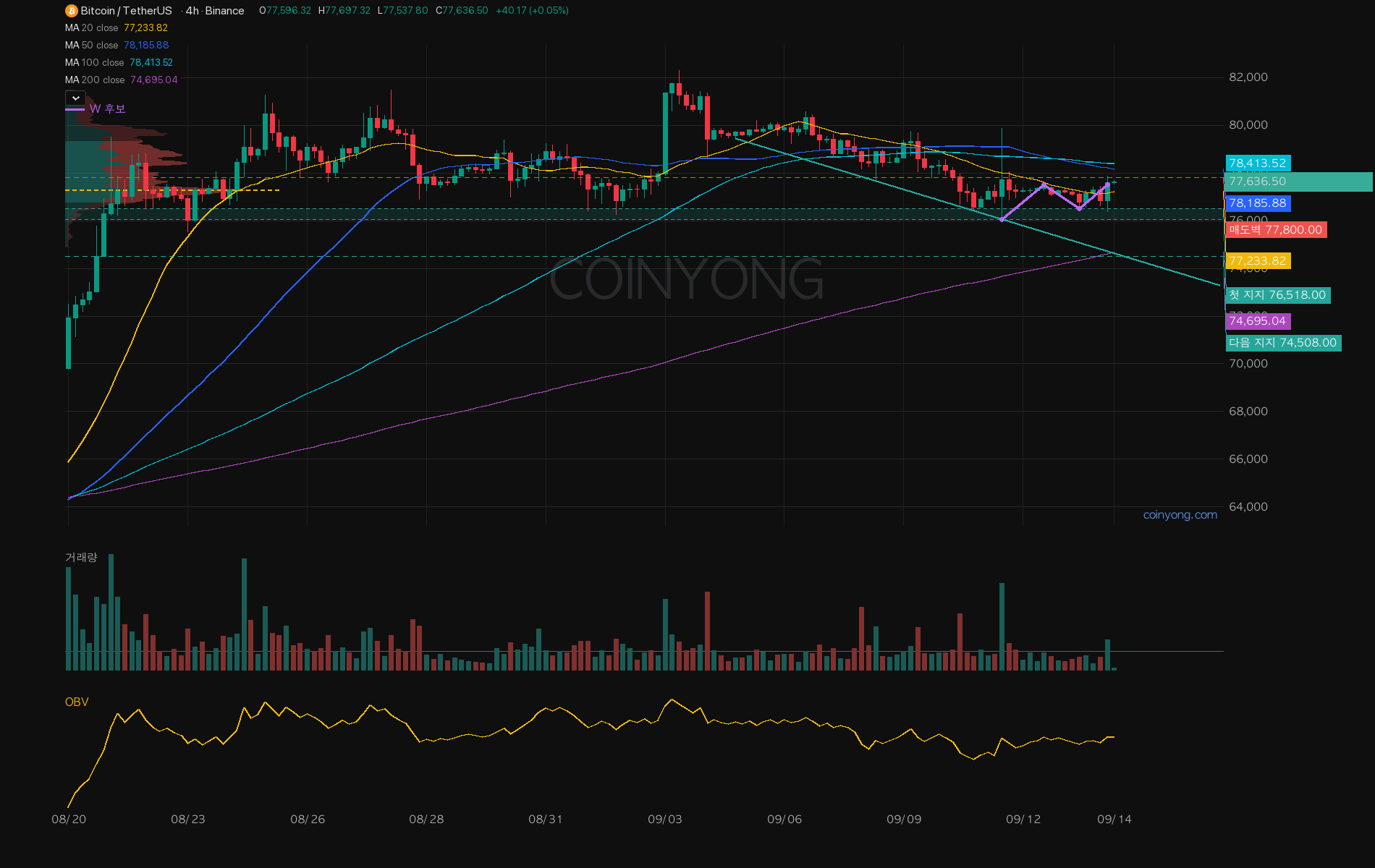Click the MA 20 close indicator label
1375x868 pixels.
[91, 28]
